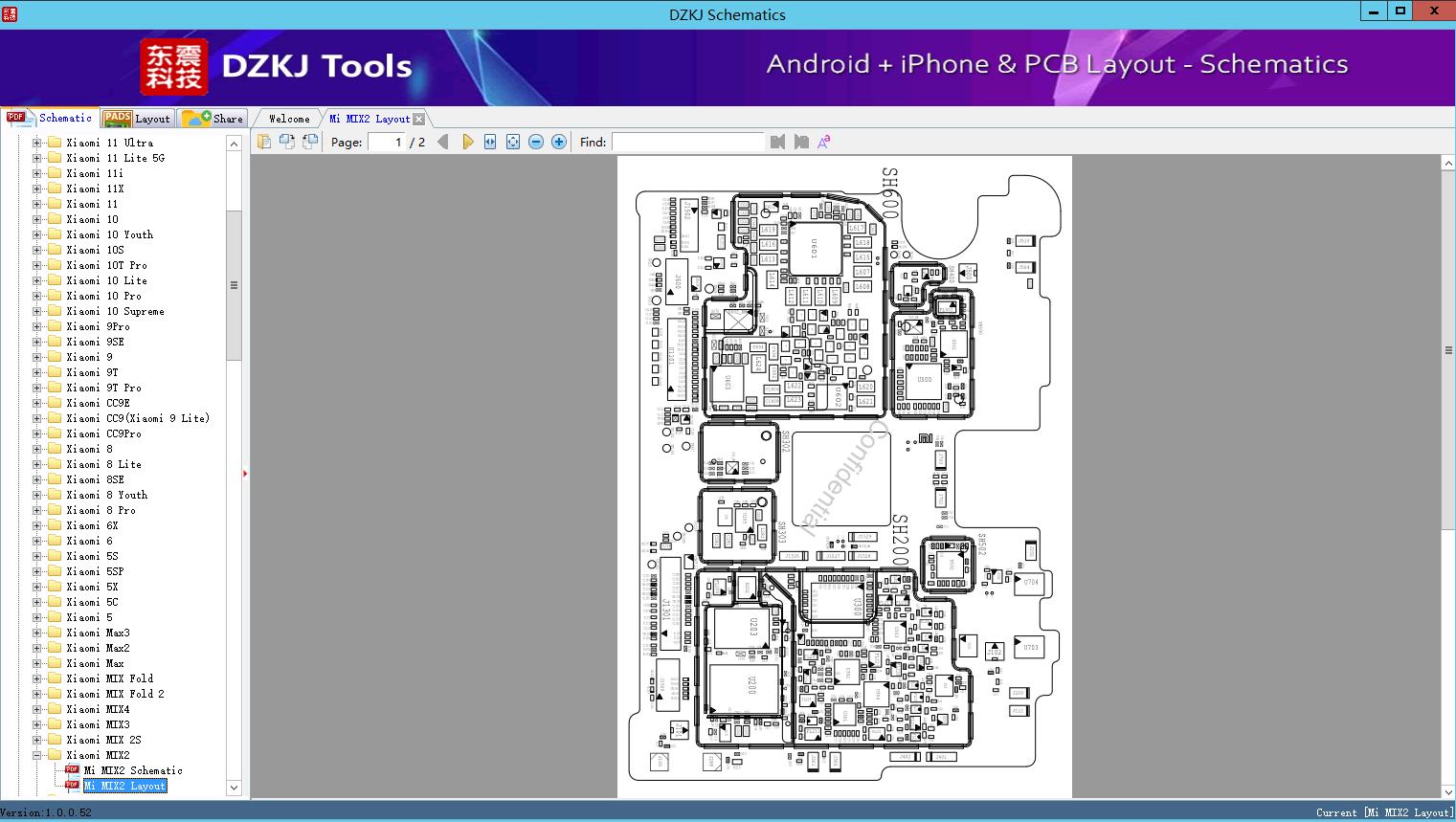This screenshot has height=822, width=1456.
Task: Click the tree panel scroll-down arrow
Action: [x=234, y=789]
